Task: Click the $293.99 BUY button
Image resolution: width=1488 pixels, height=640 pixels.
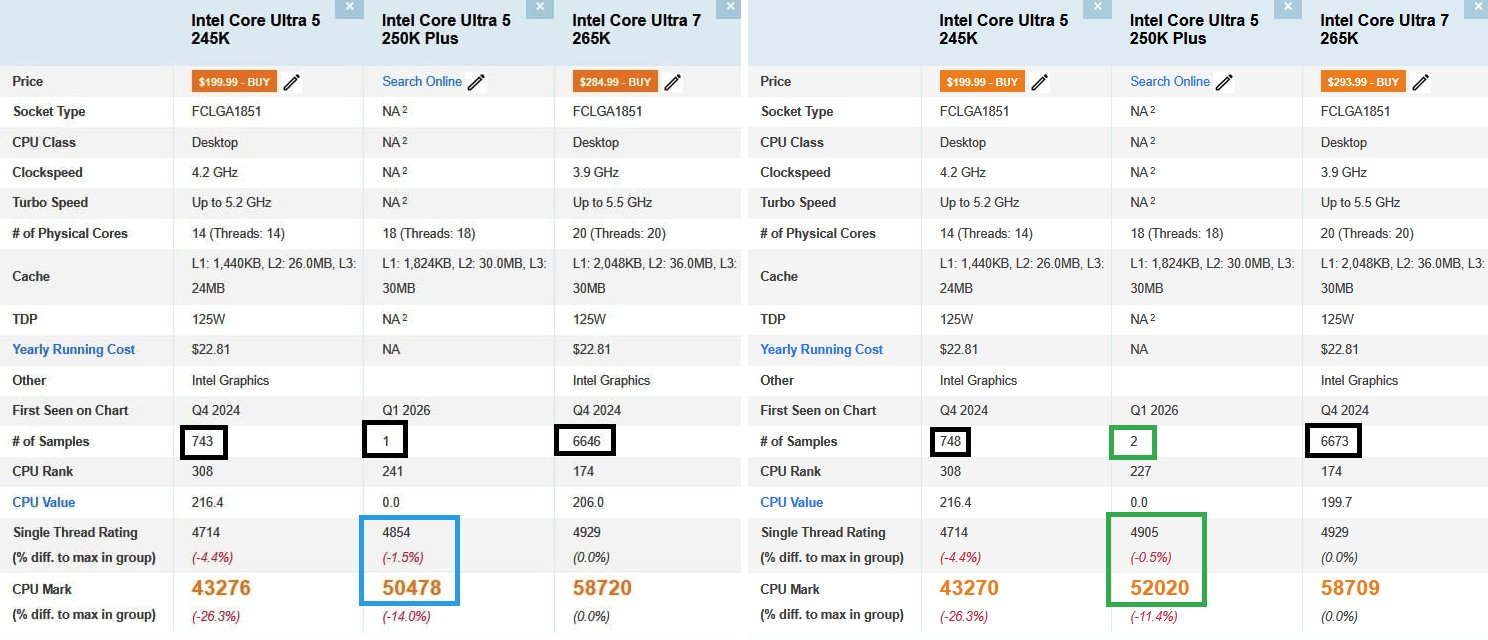Action: 1363,82
